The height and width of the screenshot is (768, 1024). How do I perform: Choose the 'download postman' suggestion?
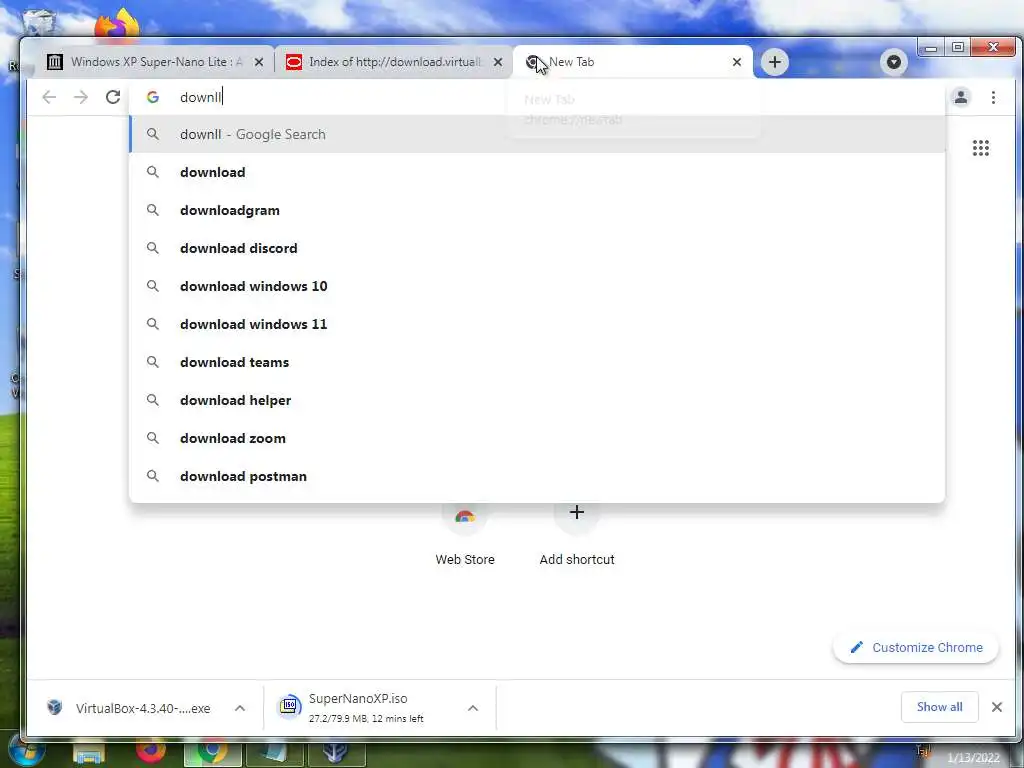(537, 476)
